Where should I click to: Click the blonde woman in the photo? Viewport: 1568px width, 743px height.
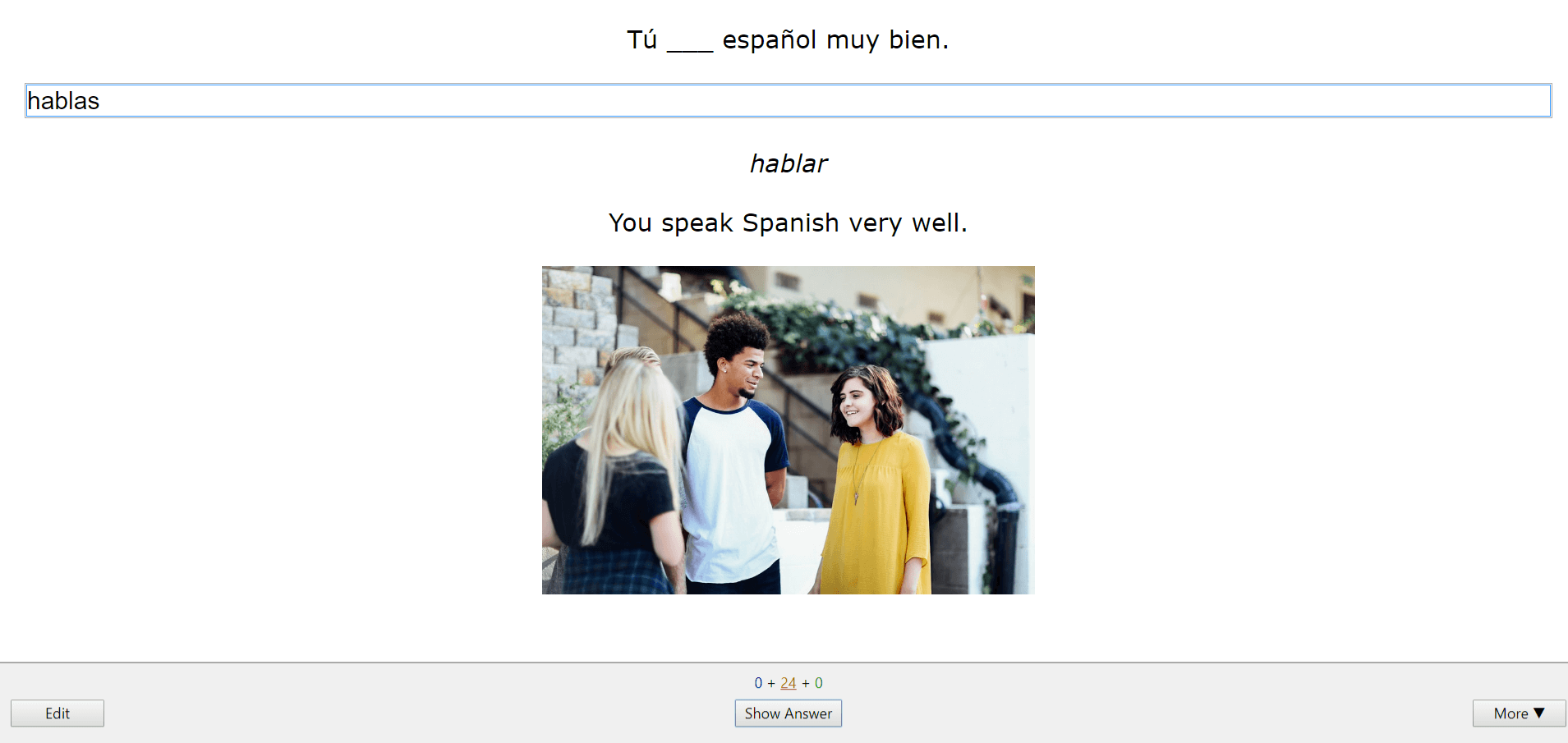[x=616, y=476]
